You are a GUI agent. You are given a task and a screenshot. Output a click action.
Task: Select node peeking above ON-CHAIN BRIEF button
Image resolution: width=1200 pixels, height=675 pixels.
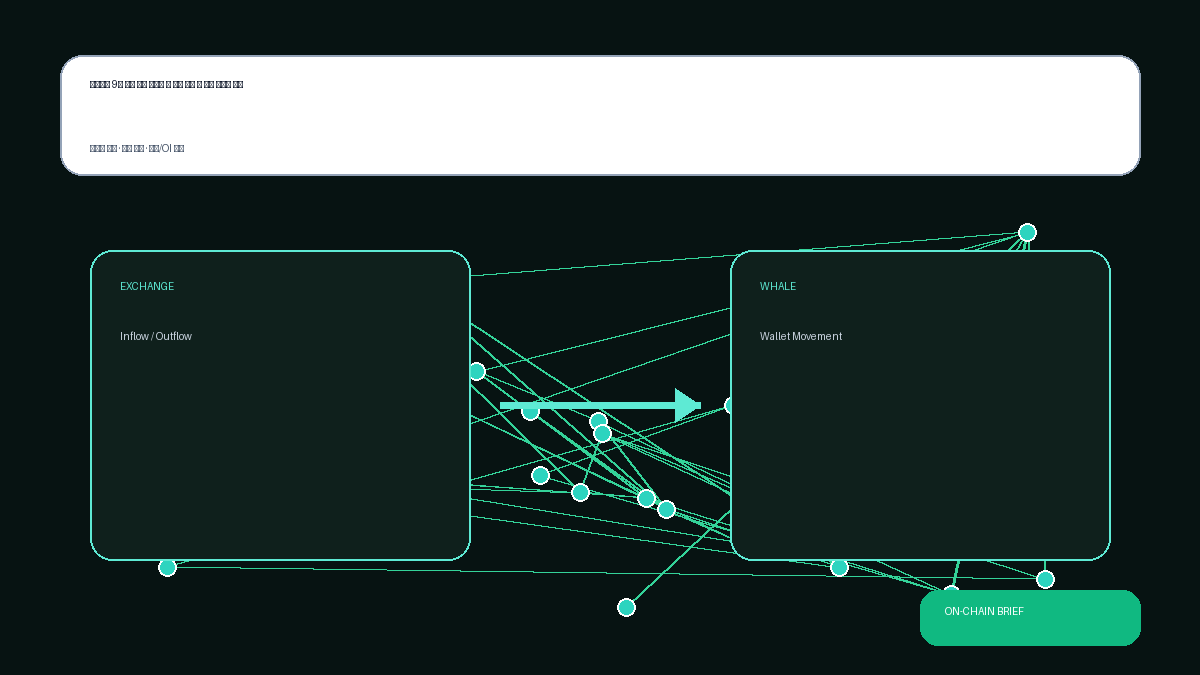pos(951,590)
